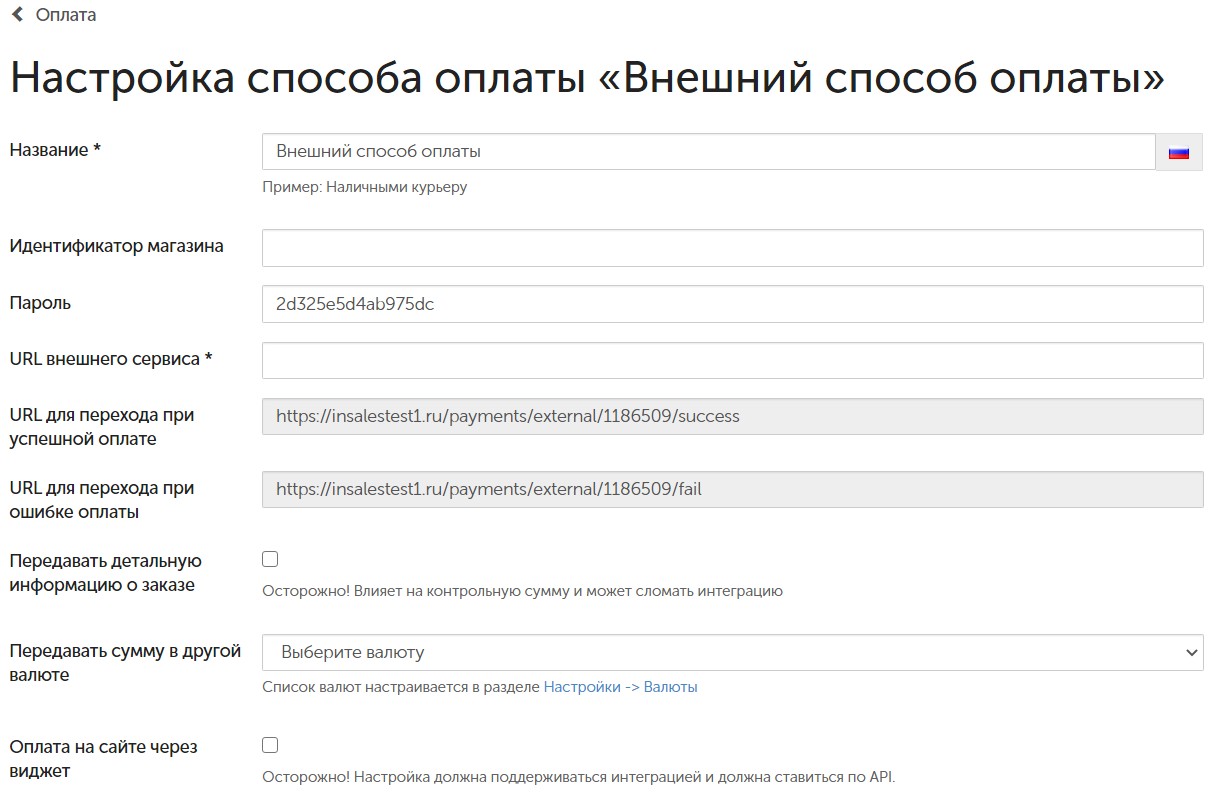This screenshot has height=803, width=1226.
Task: Click the back chevron icon beside Оплата
Action: [x=17, y=15]
